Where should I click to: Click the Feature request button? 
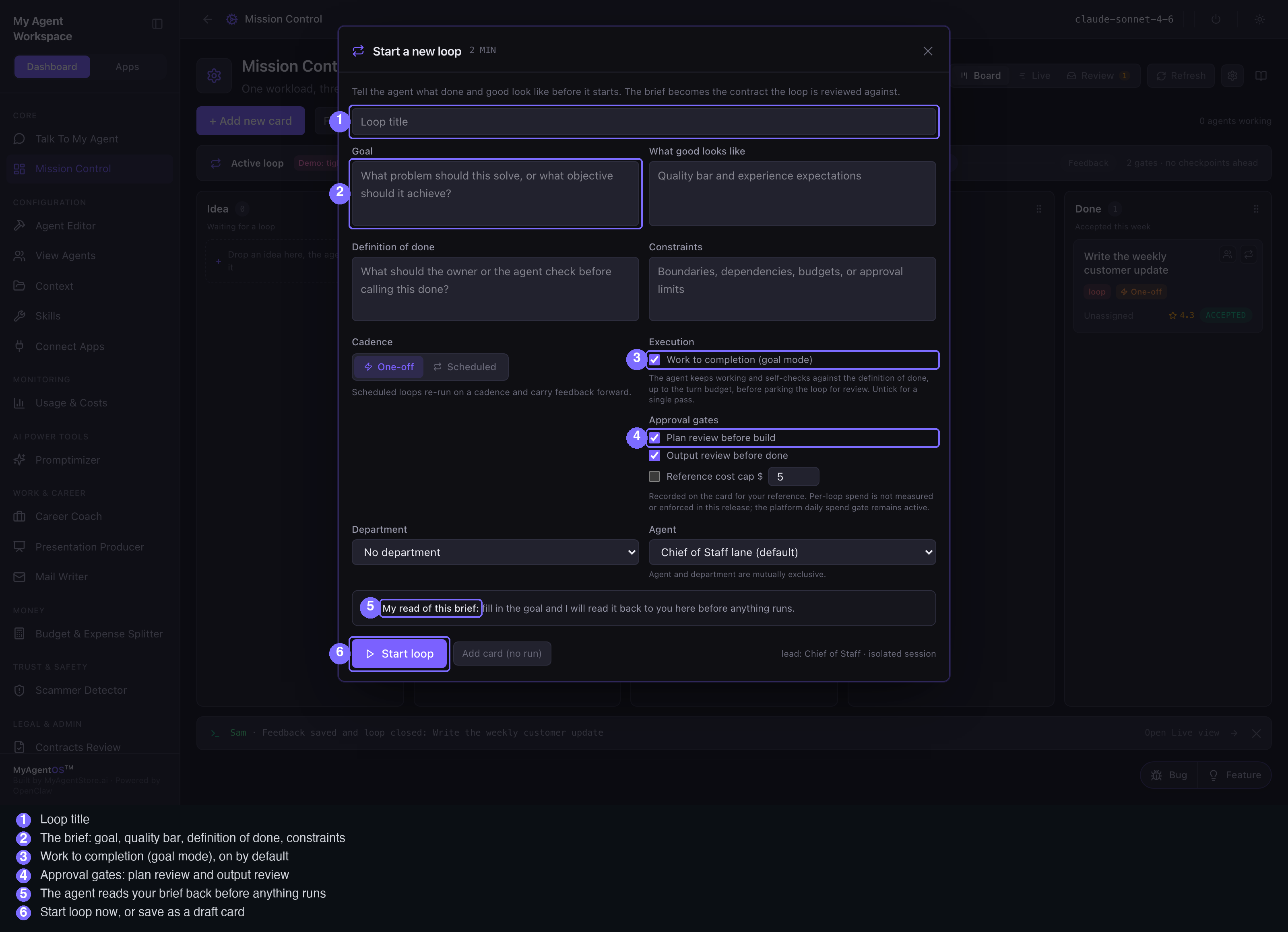(1234, 775)
